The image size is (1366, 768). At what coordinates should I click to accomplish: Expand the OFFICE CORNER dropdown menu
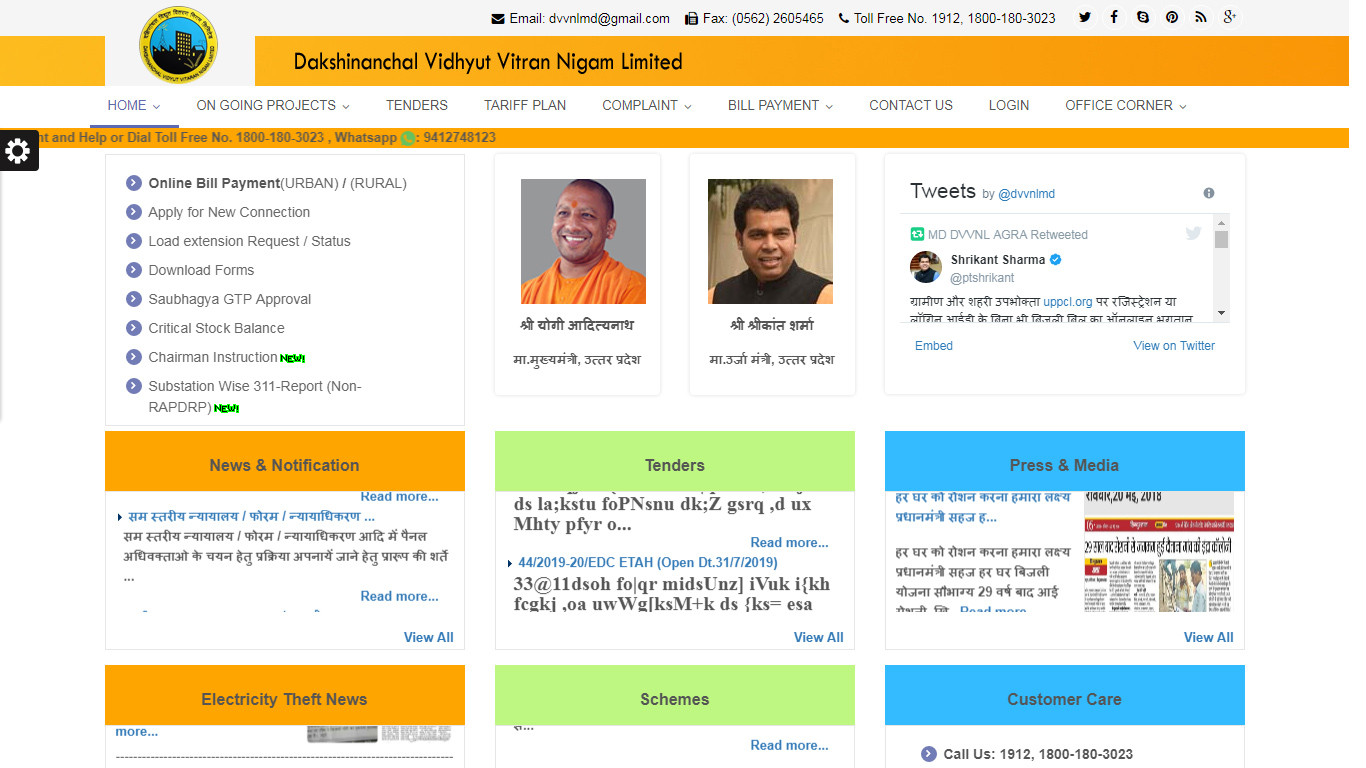pyautogui.click(x=1126, y=105)
